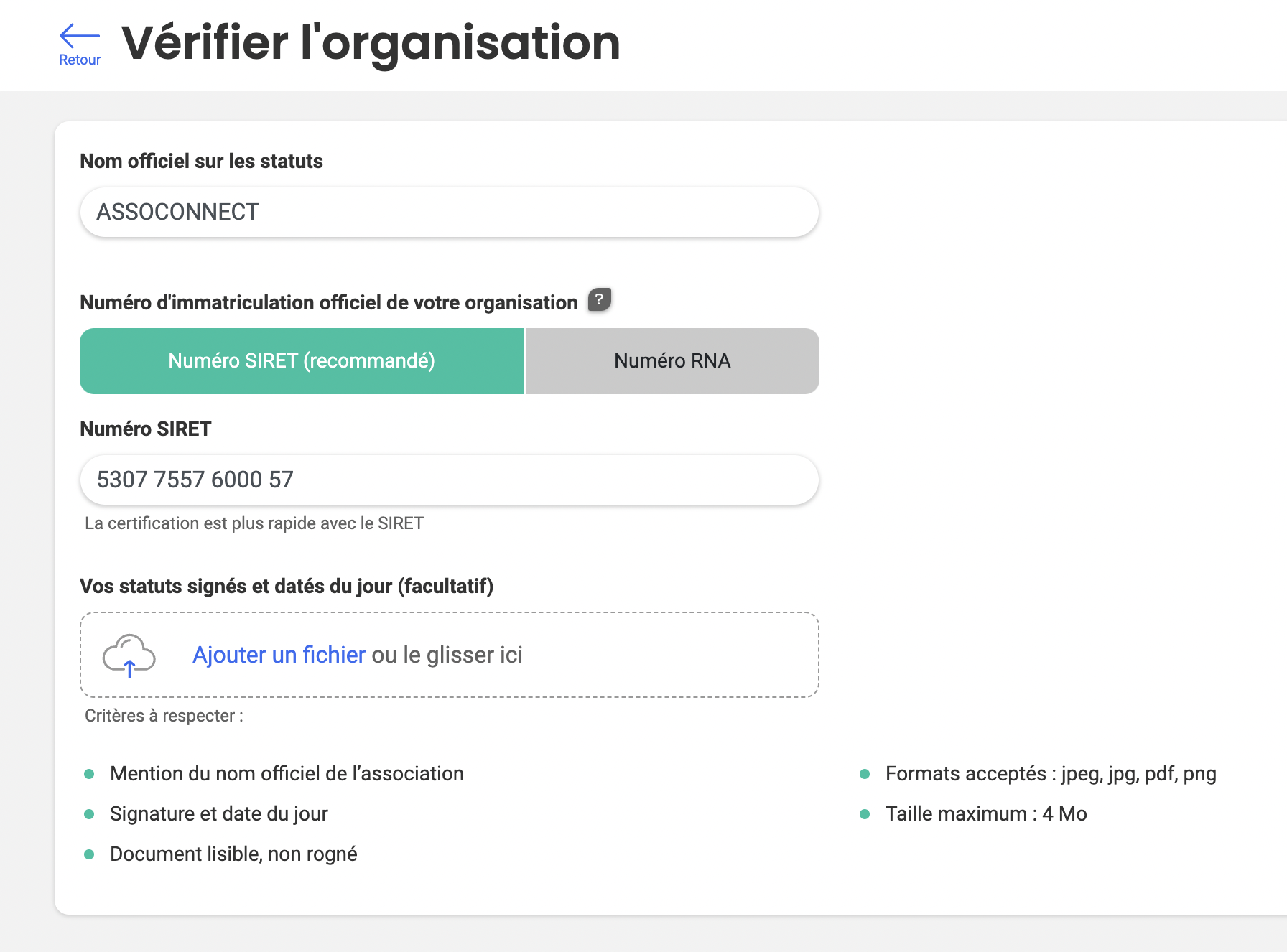Click the 'Mention du nom officiel' criterion

pyautogui.click(x=287, y=774)
